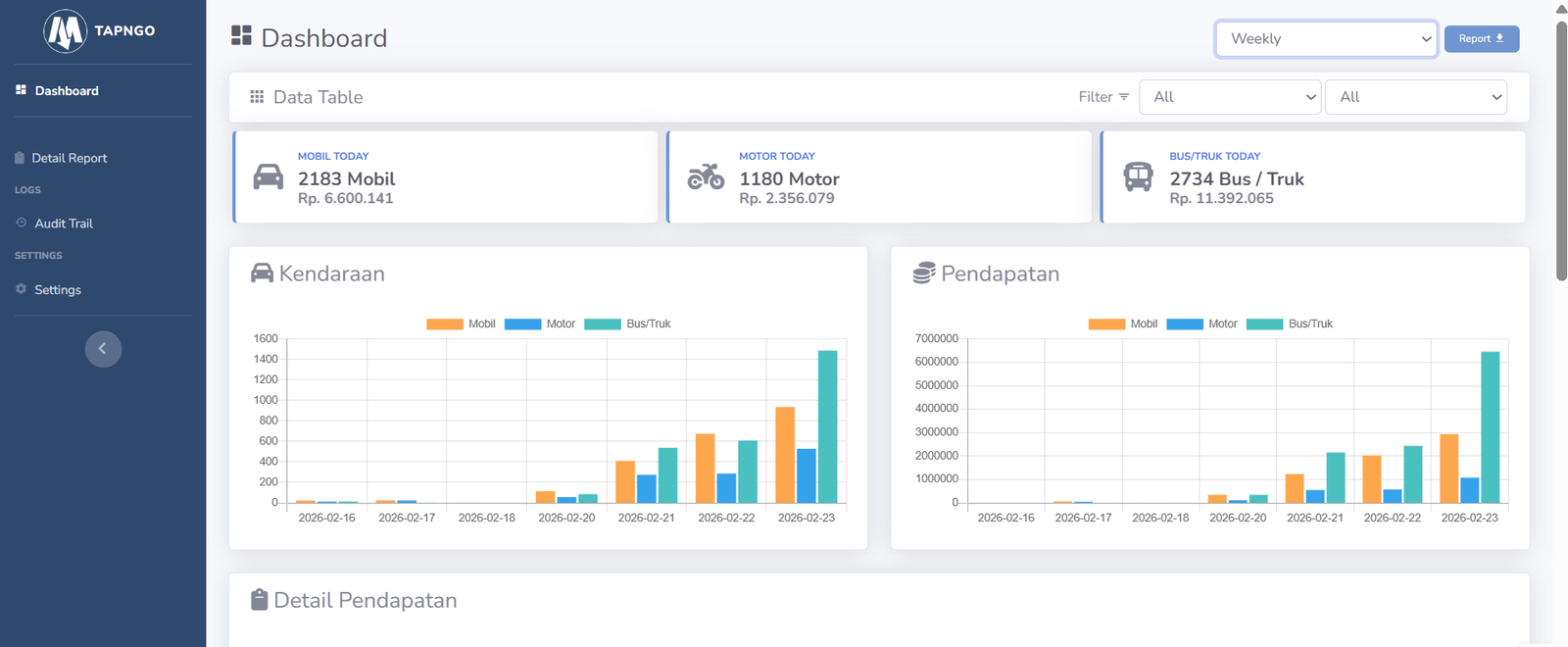Toggle Mobil series in Kendaraan chart legend
The width and height of the screenshot is (1568, 647).
tap(461, 324)
